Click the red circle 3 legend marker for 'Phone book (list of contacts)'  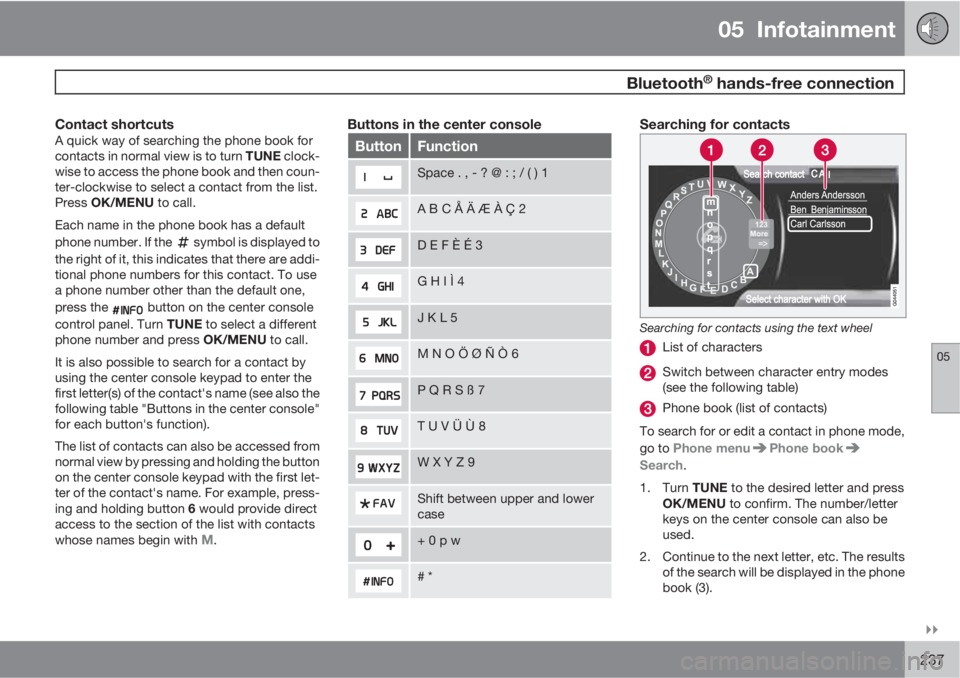tap(647, 409)
